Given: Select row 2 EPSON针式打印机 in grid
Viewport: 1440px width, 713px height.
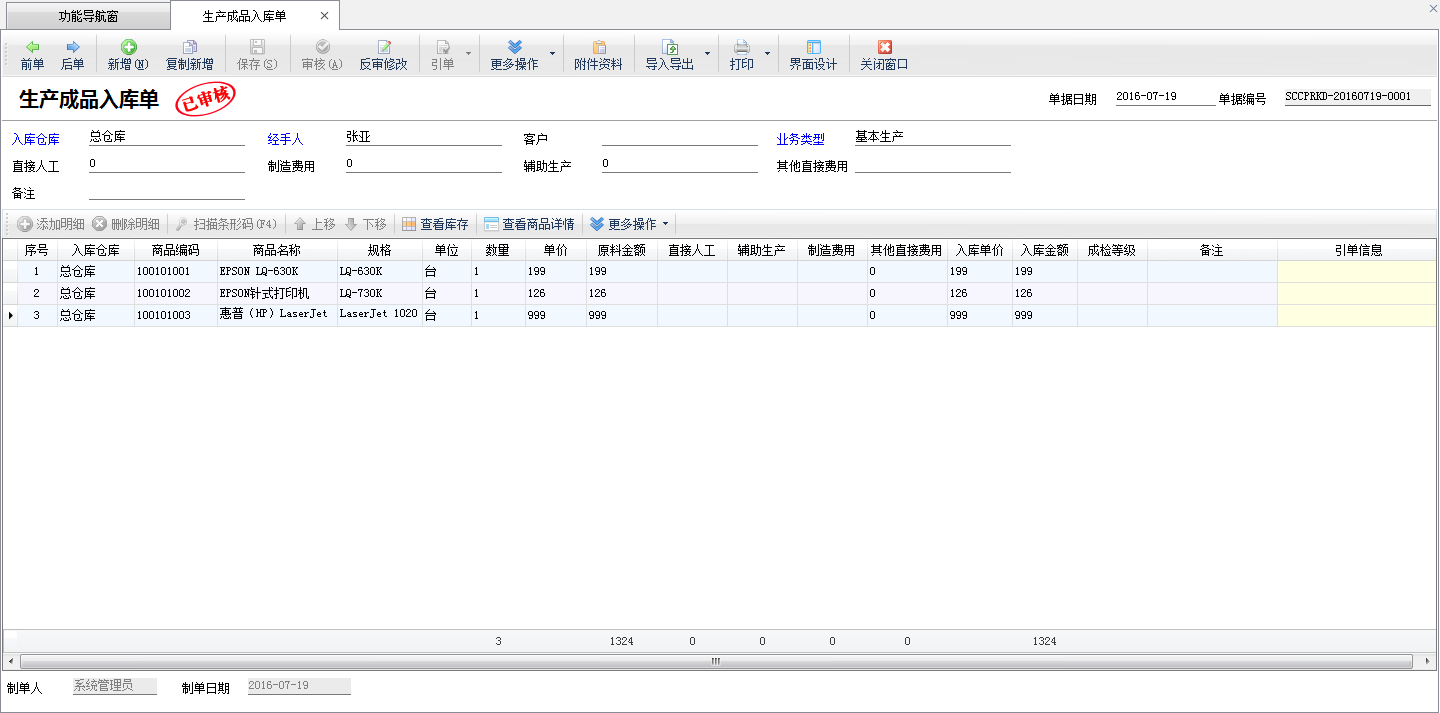Looking at the screenshot, I should coord(264,294).
